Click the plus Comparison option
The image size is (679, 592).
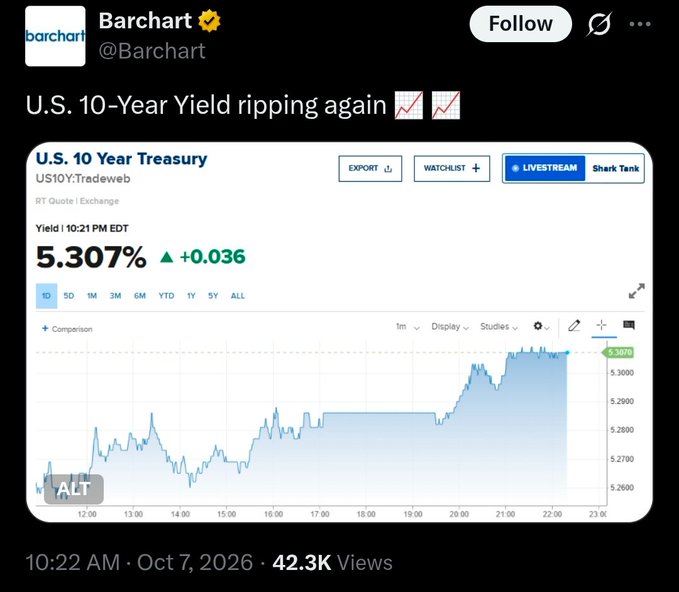67,329
